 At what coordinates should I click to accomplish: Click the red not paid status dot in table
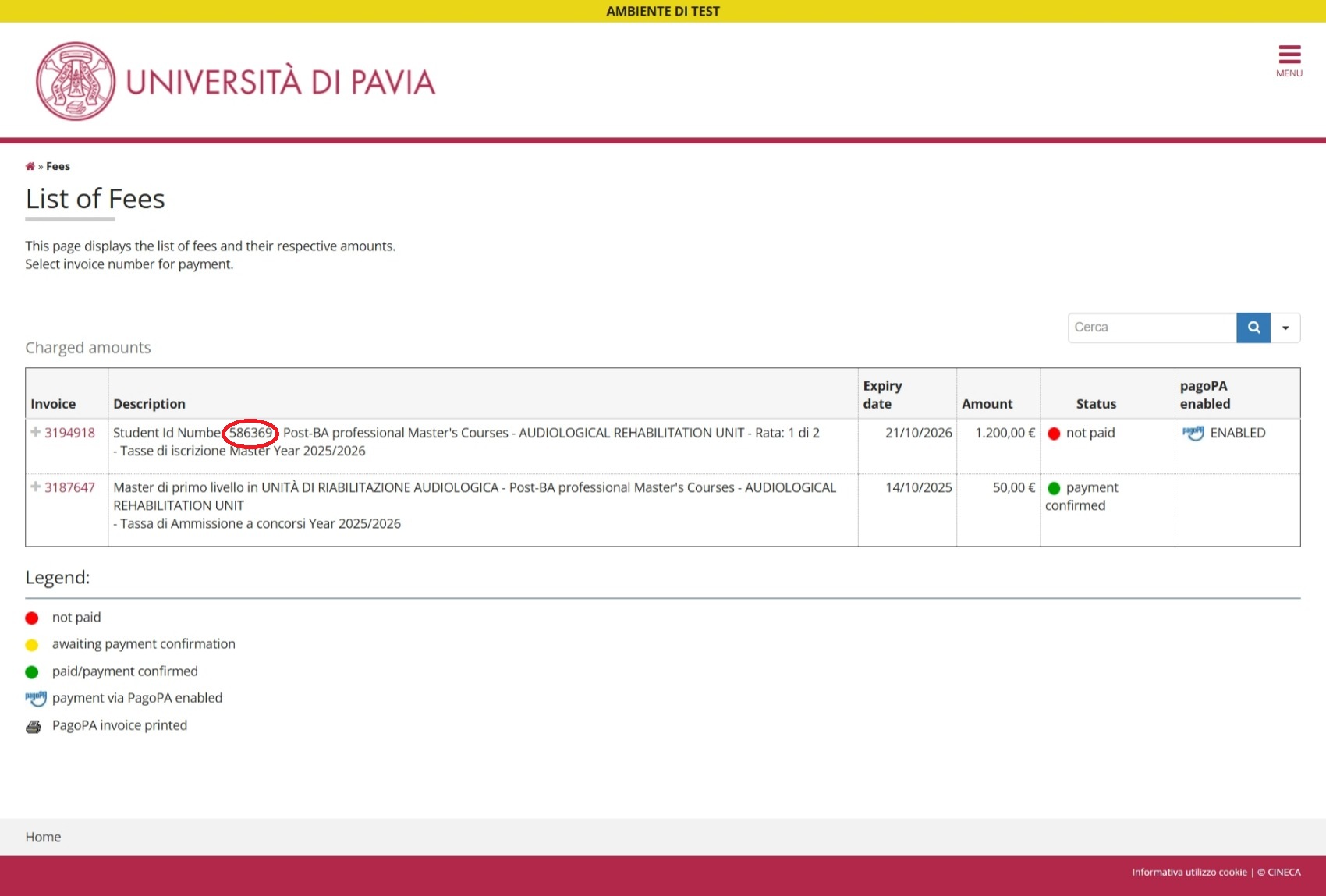pos(1054,434)
